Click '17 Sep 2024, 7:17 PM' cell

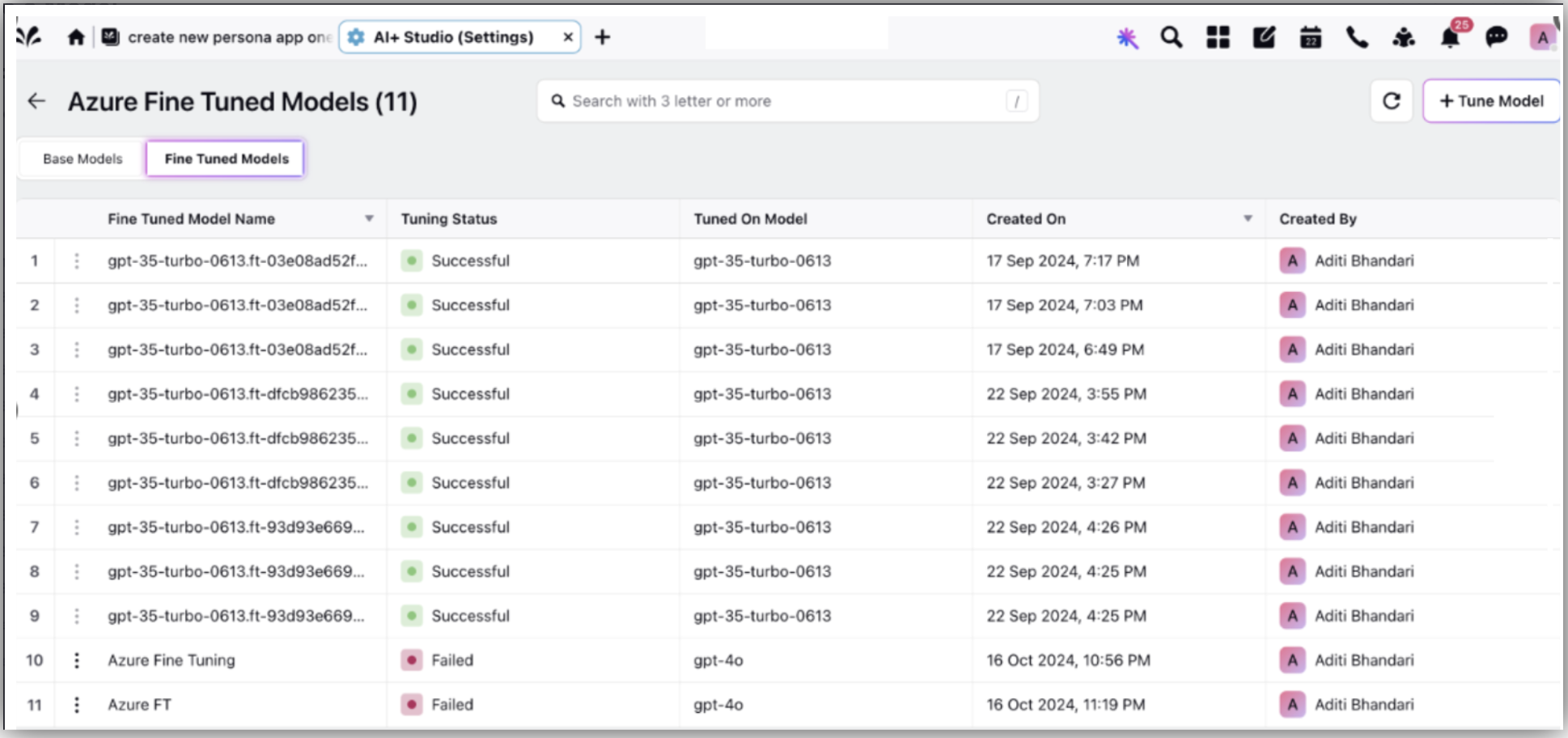pyautogui.click(x=1062, y=261)
